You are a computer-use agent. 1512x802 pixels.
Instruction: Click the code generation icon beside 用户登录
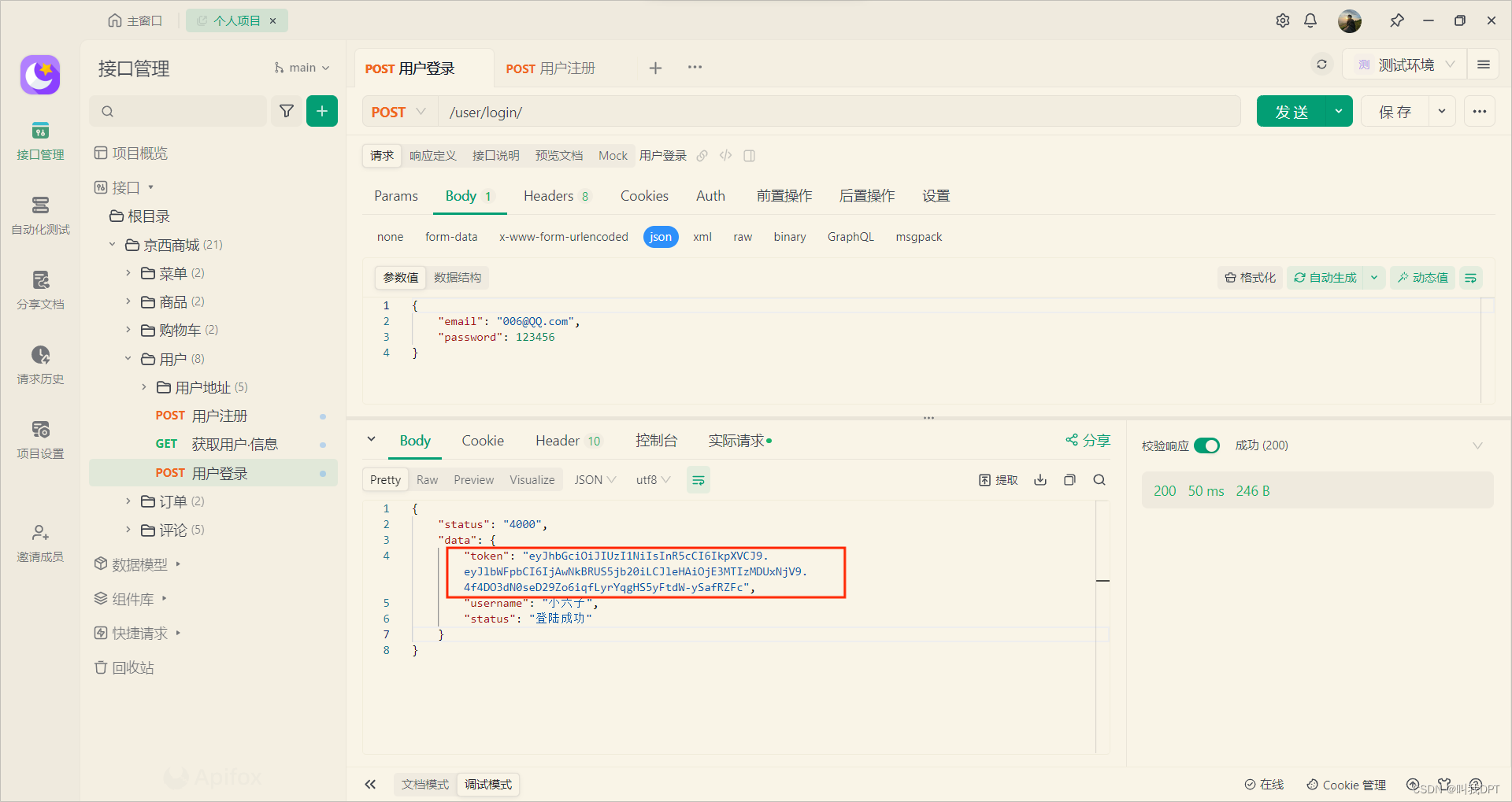click(726, 156)
